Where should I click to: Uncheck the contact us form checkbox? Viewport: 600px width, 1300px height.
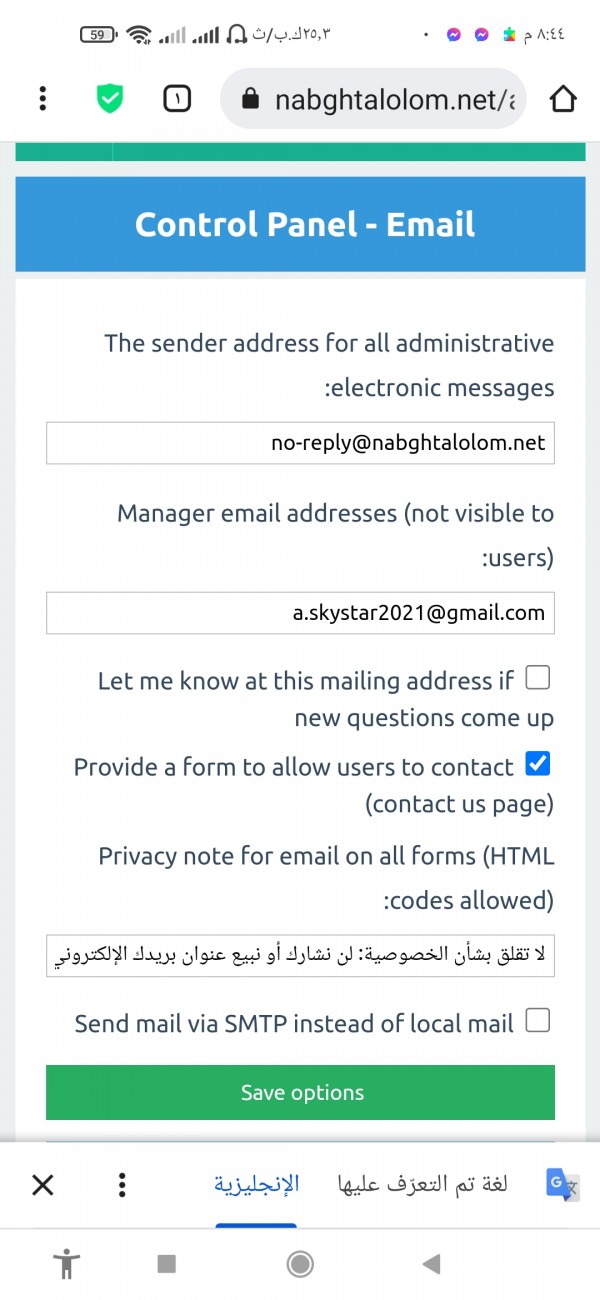coord(538,765)
